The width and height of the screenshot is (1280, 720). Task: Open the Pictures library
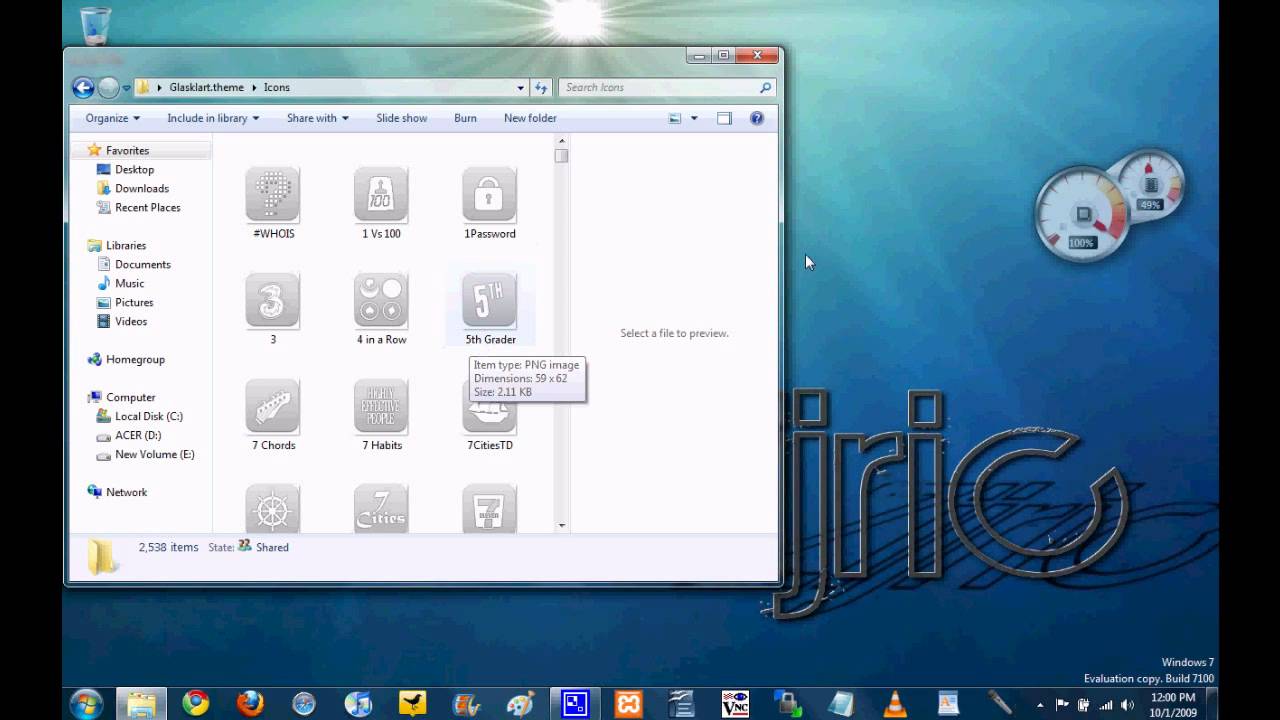pos(134,302)
